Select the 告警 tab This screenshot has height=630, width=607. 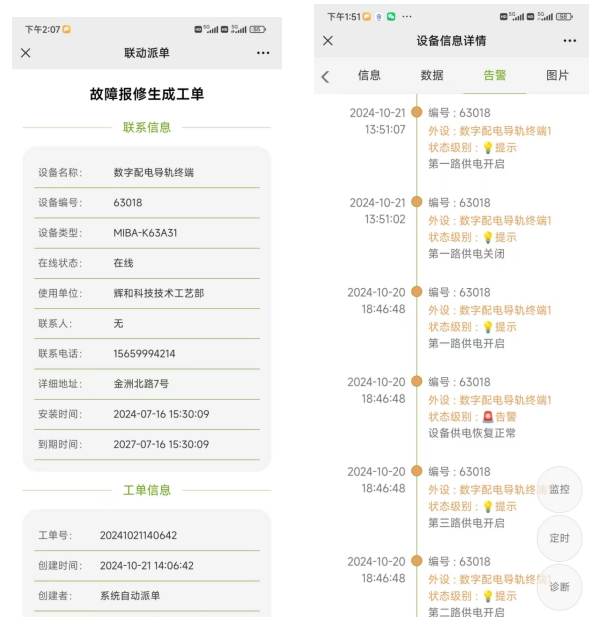495,75
